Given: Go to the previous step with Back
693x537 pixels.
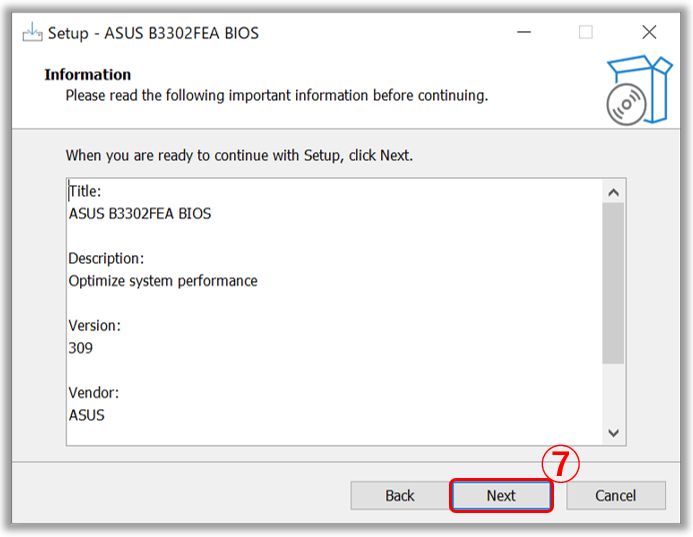Looking at the screenshot, I should 400,495.
